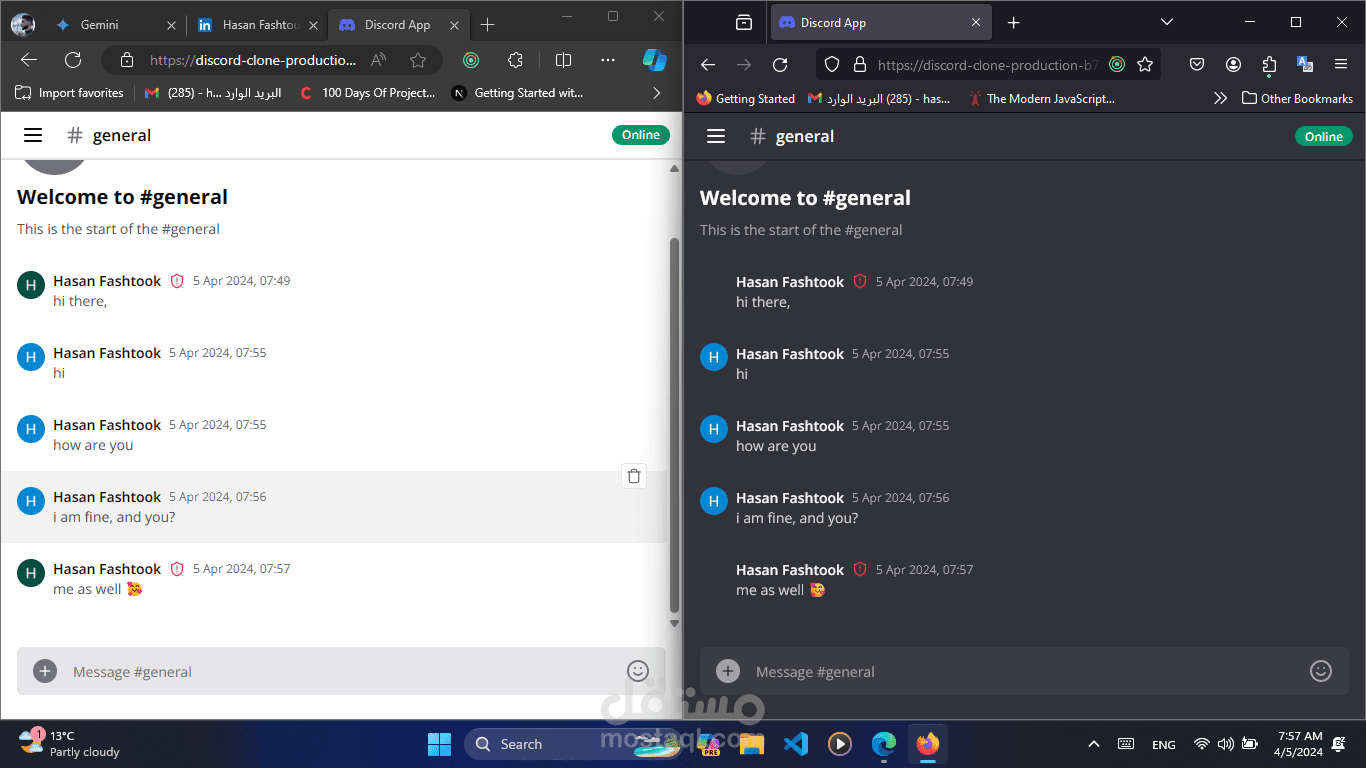Open the Firefox application menu
This screenshot has height=768, width=1366.
(1341, 65)
